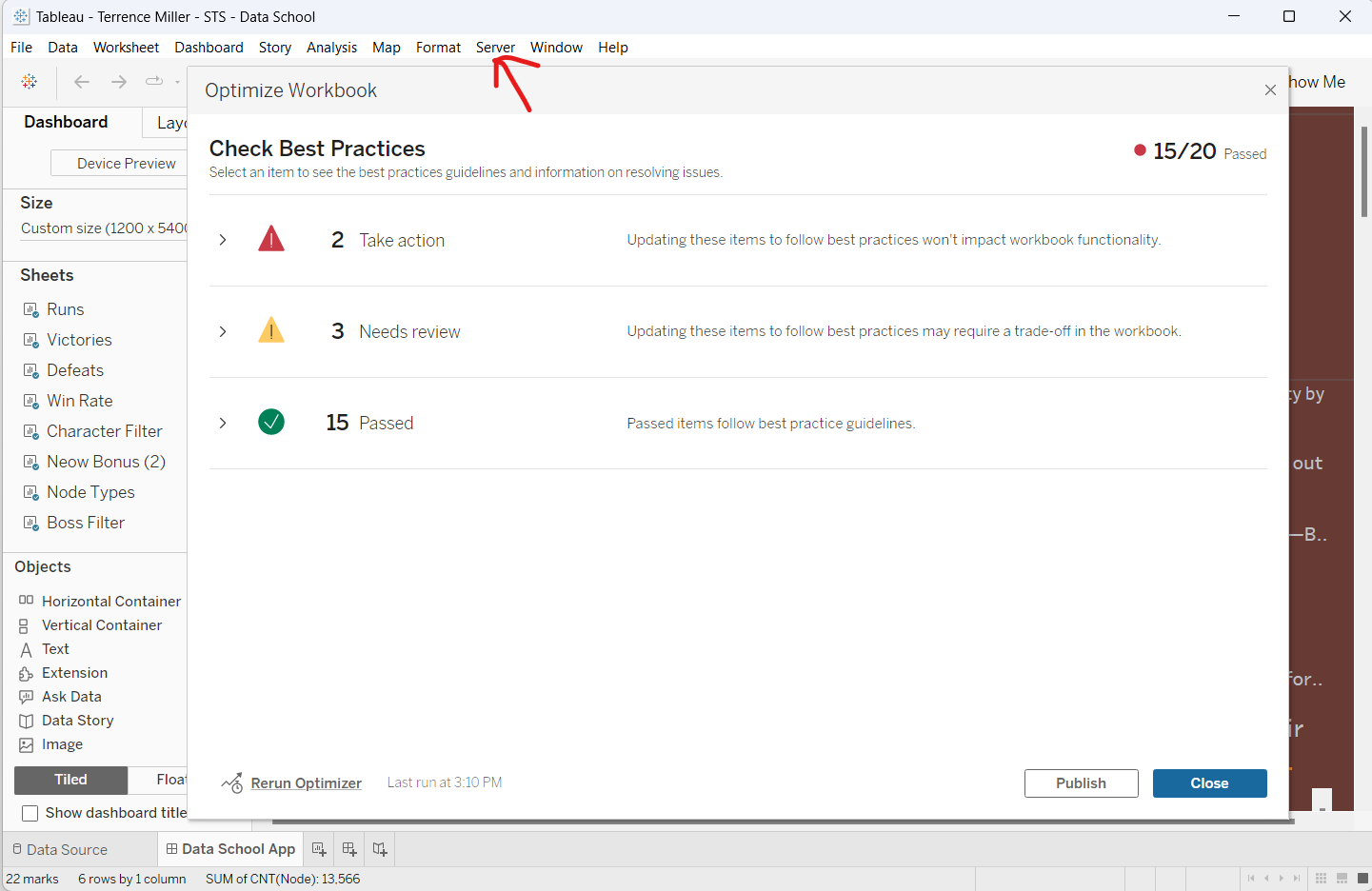1372x891 pixels.
Task: Open the replay animation dropdown arrow
Action: [x=177, y=82]
